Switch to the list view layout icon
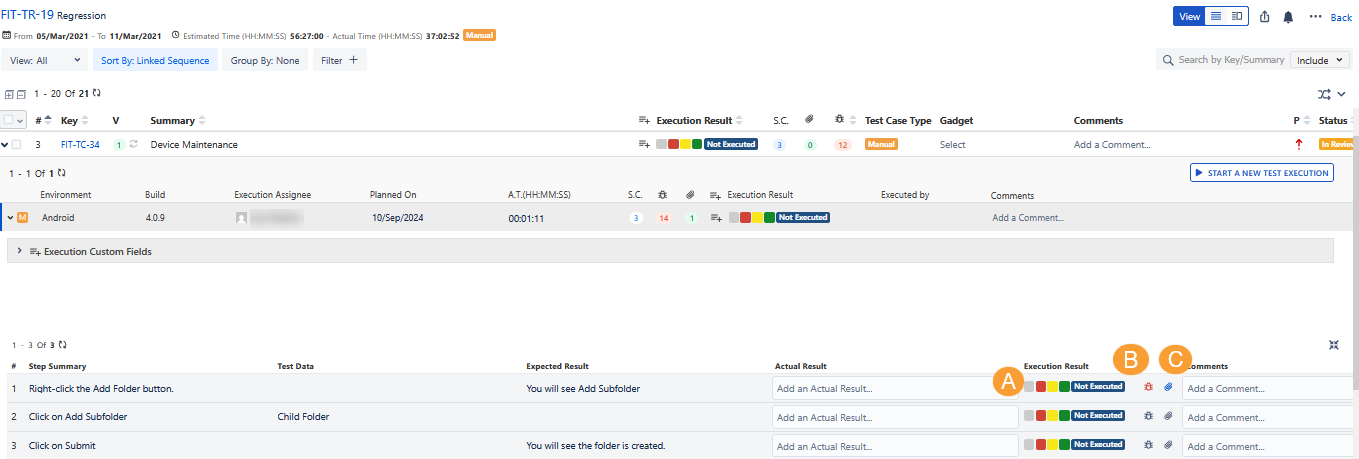 (1216, 16)
